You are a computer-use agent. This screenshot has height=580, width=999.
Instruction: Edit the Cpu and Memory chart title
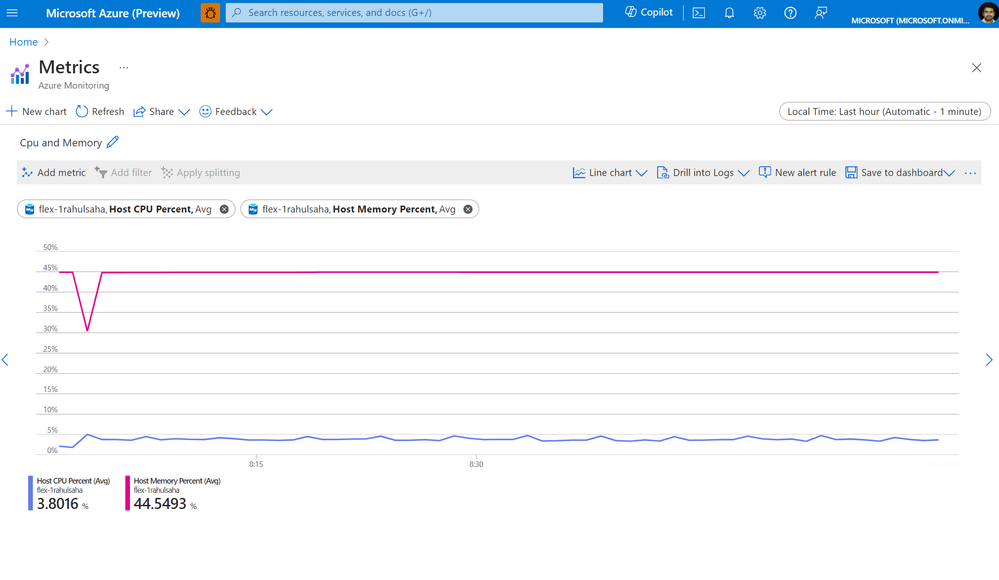point(113,142)
